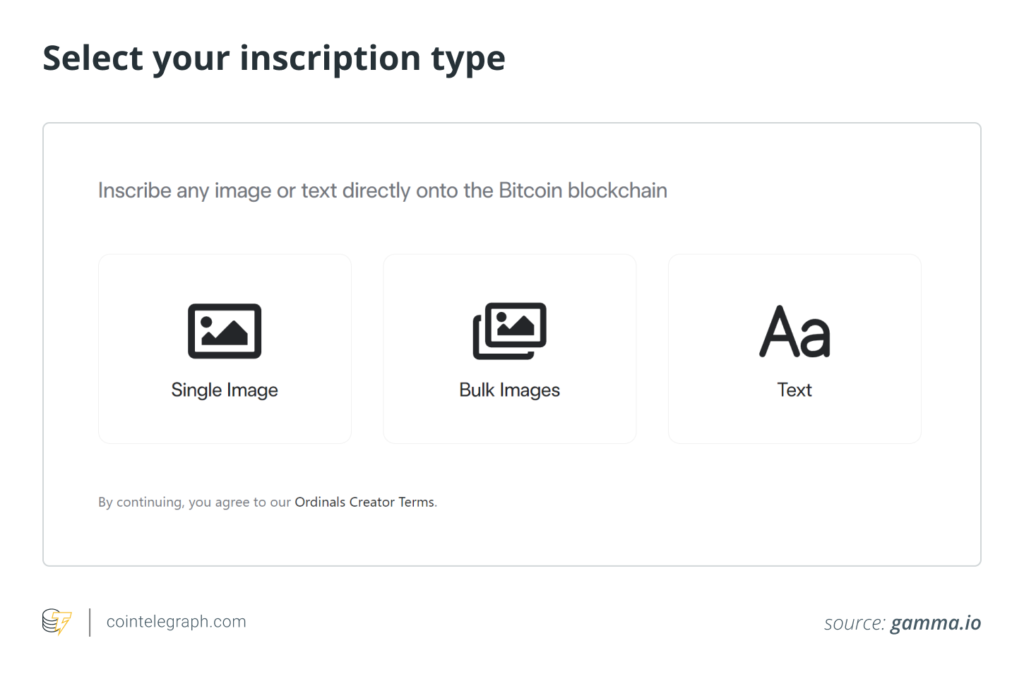The image size is (1024, 679).
Task: Click the vertical divider beside the Cointelegraph logo
Action: tap(89, 622)
